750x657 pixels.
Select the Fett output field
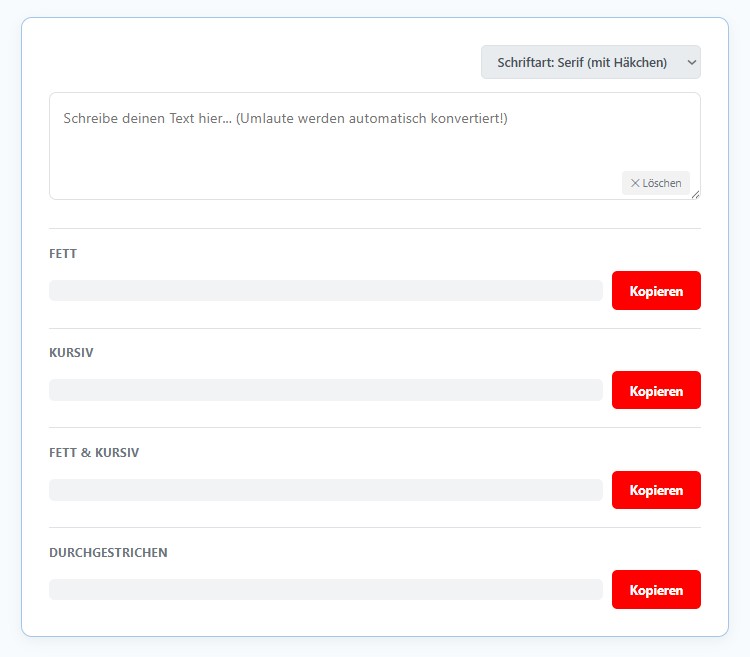[x=326, y=291]
